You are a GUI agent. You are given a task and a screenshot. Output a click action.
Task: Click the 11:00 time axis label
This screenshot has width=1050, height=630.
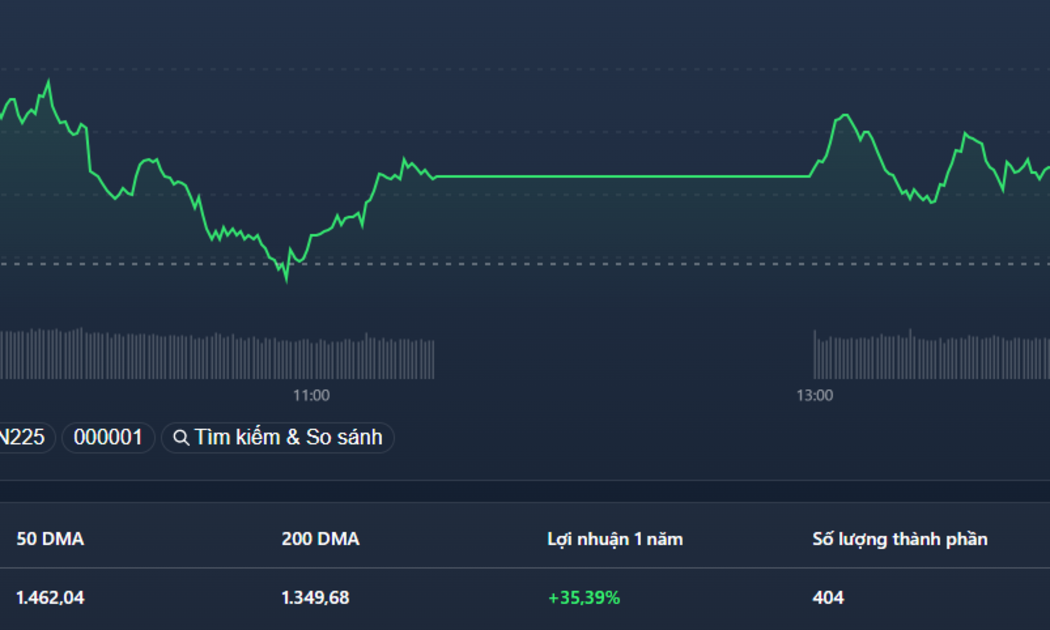pos(311,396)
